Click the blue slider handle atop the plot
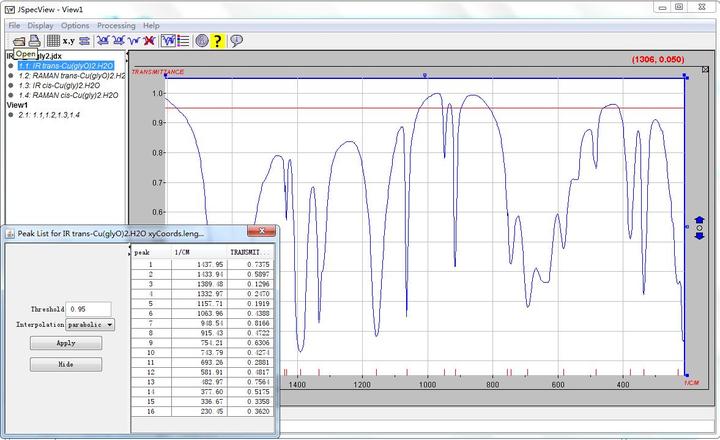The image size is (720, 440). (425, 75)
